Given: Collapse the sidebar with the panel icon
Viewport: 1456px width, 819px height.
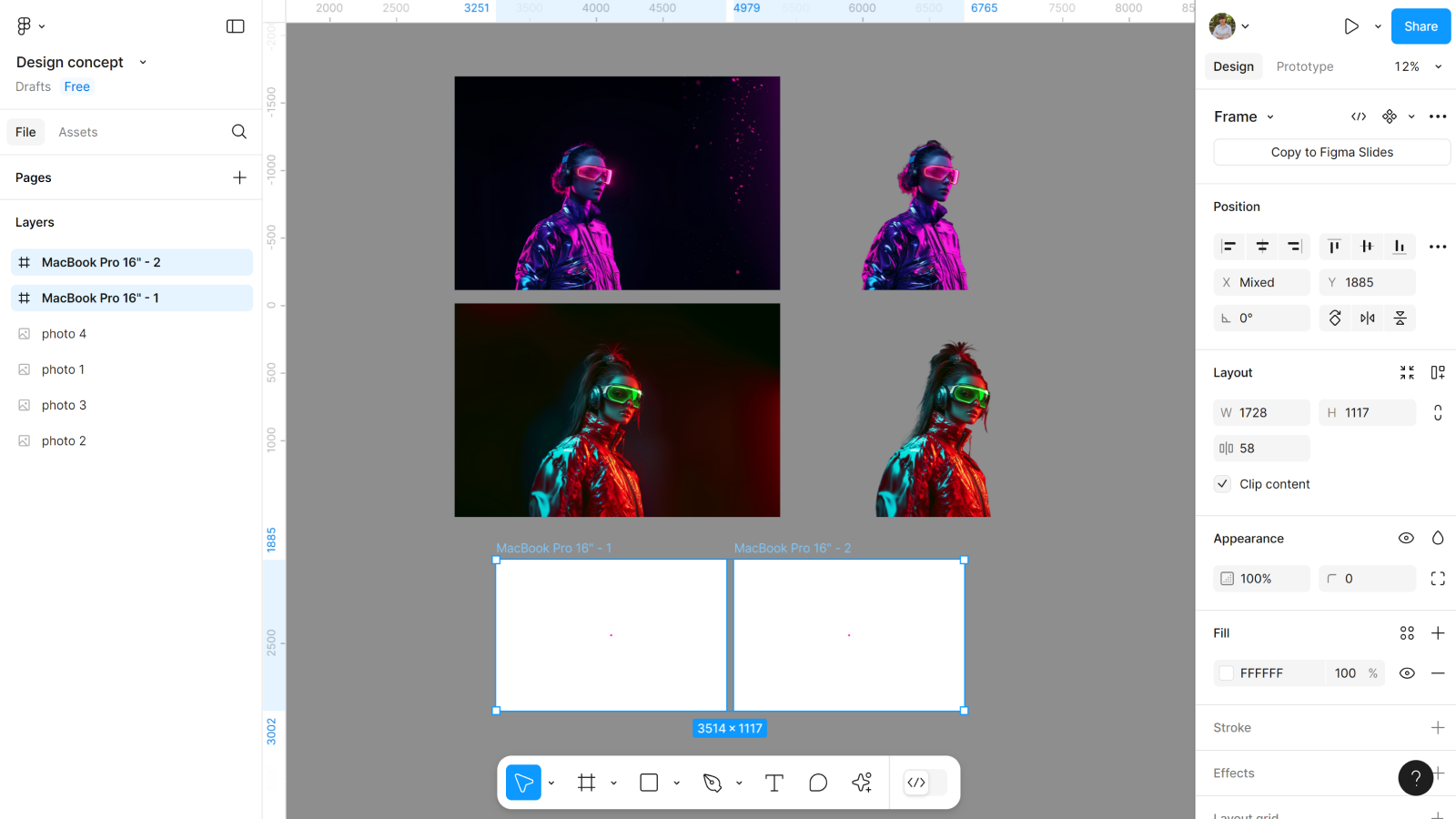Looking at the screenshot, I should tap(235, 26).
